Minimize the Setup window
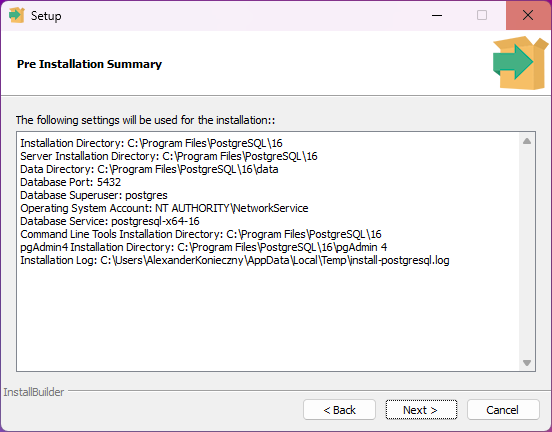The image size is (552, 432). tap(437, 15)
